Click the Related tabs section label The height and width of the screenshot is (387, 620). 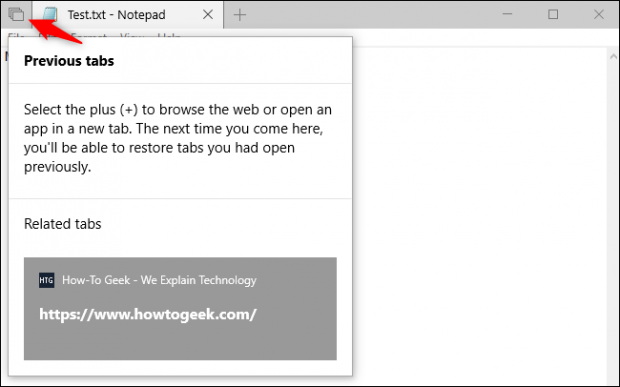point(62,224)
